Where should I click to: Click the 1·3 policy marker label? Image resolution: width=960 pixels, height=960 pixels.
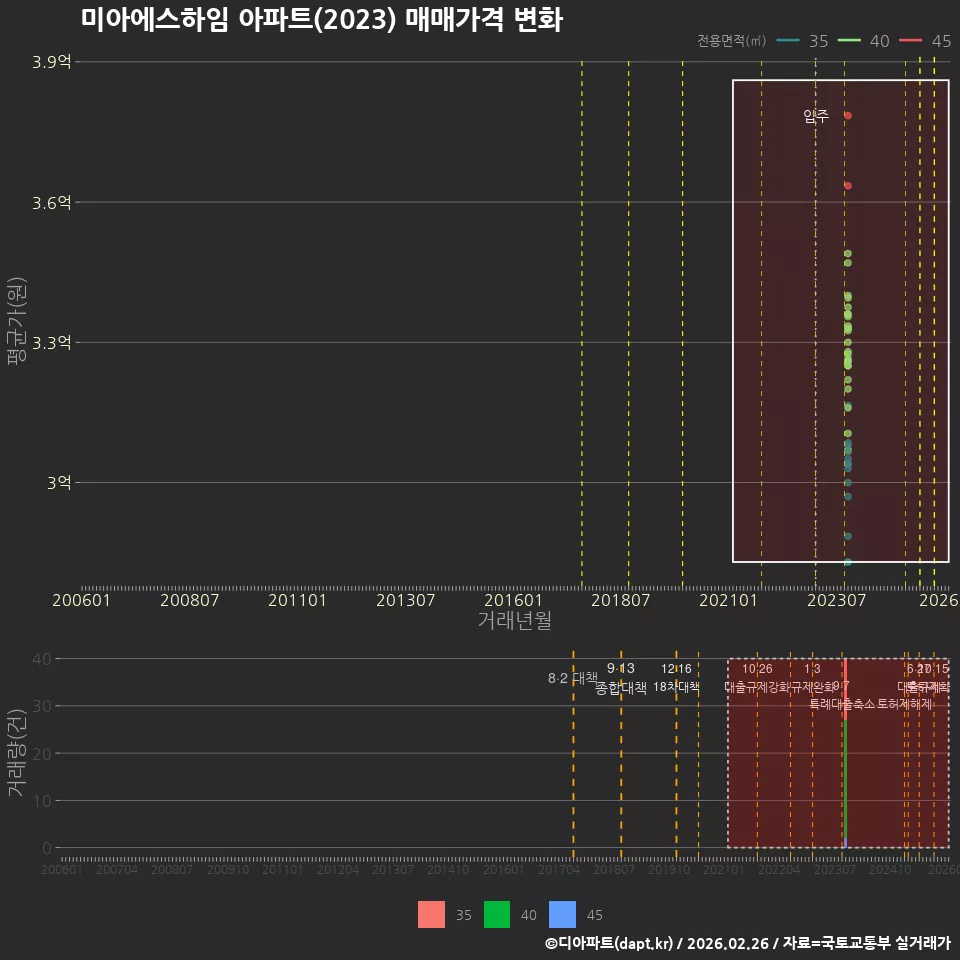point(812,669)
